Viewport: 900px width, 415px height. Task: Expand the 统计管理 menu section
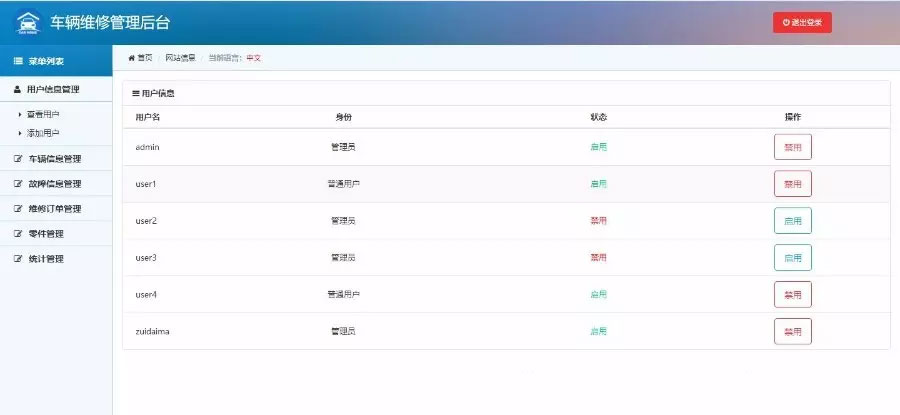point(46,259)
